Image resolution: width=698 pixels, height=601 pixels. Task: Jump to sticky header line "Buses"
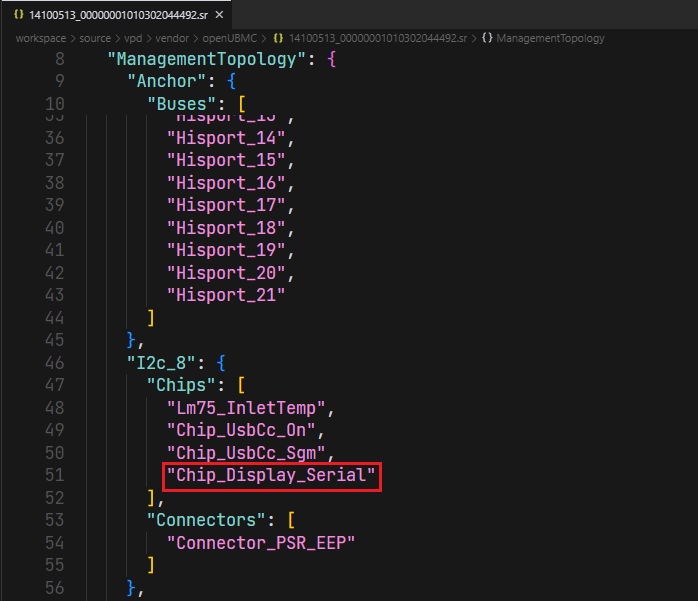click(181, 103)
